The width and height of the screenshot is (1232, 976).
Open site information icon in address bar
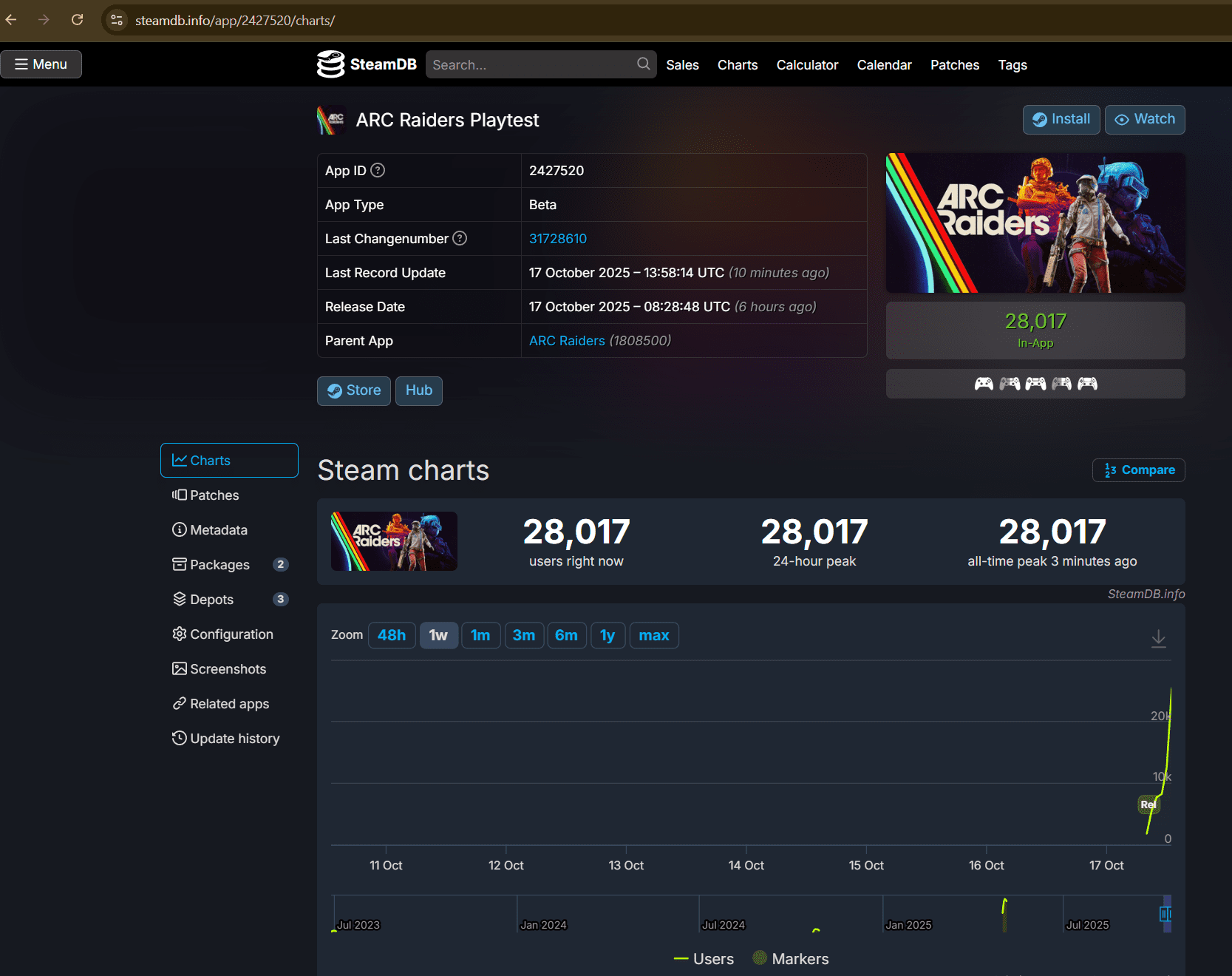117,20
